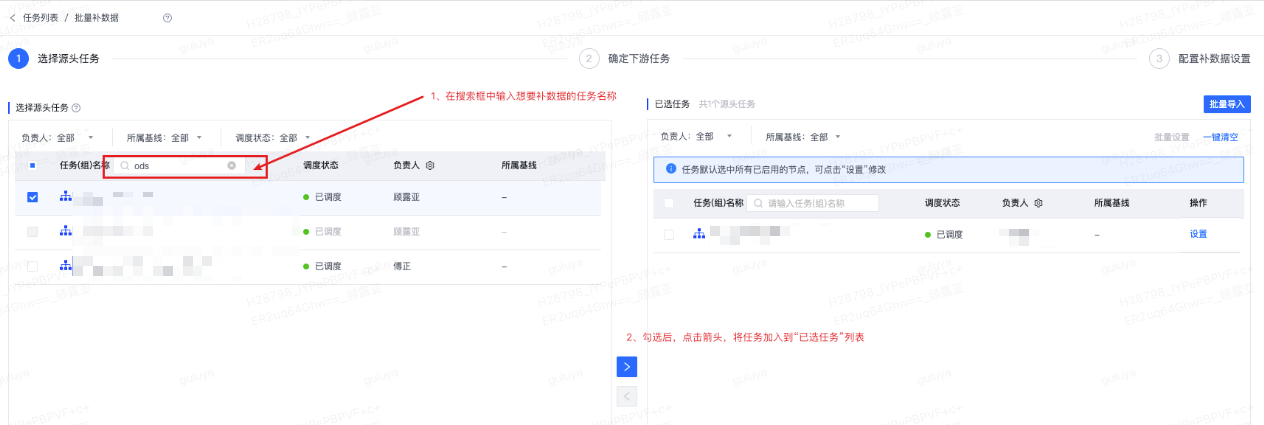Toggle the select-all checkbox in source task header
Screen dimensions: 1264x425
click(x=33, y=166)
